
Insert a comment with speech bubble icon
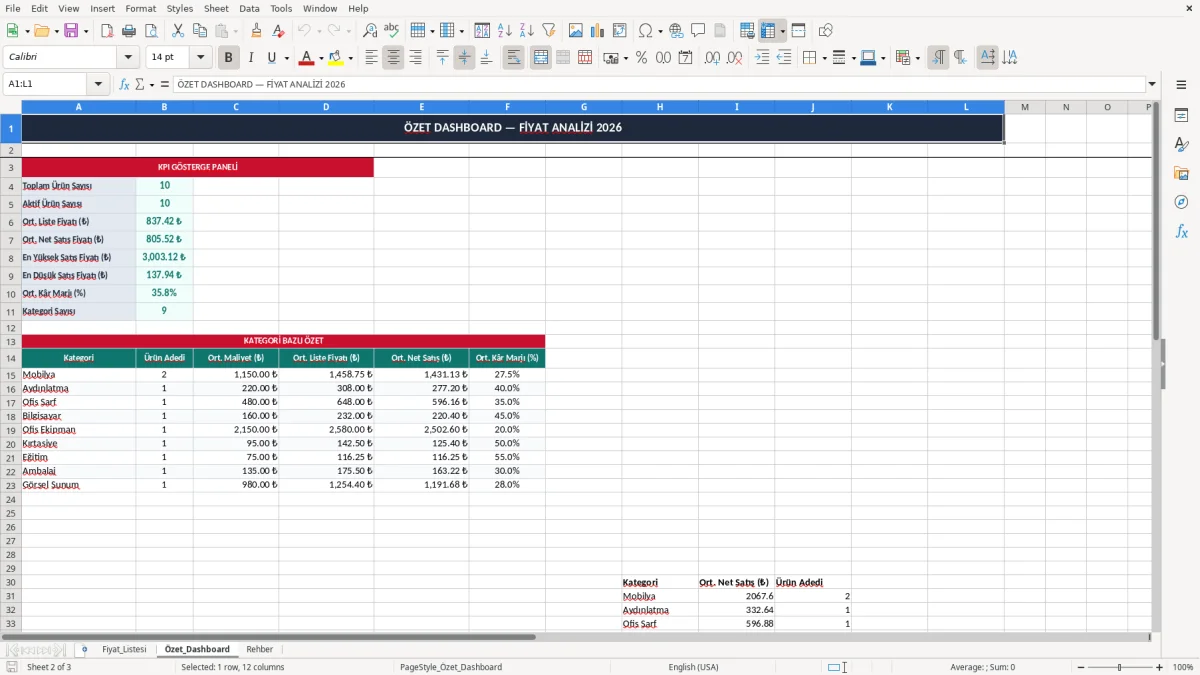[698, 31]
